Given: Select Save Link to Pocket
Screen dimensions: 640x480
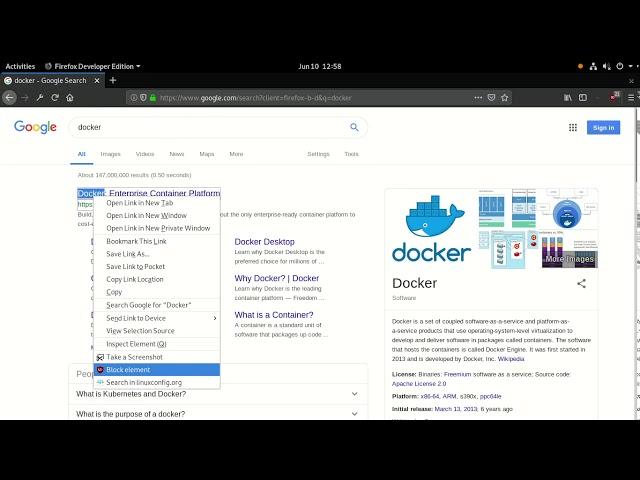Looking at the screenshot, I should 157,267.
